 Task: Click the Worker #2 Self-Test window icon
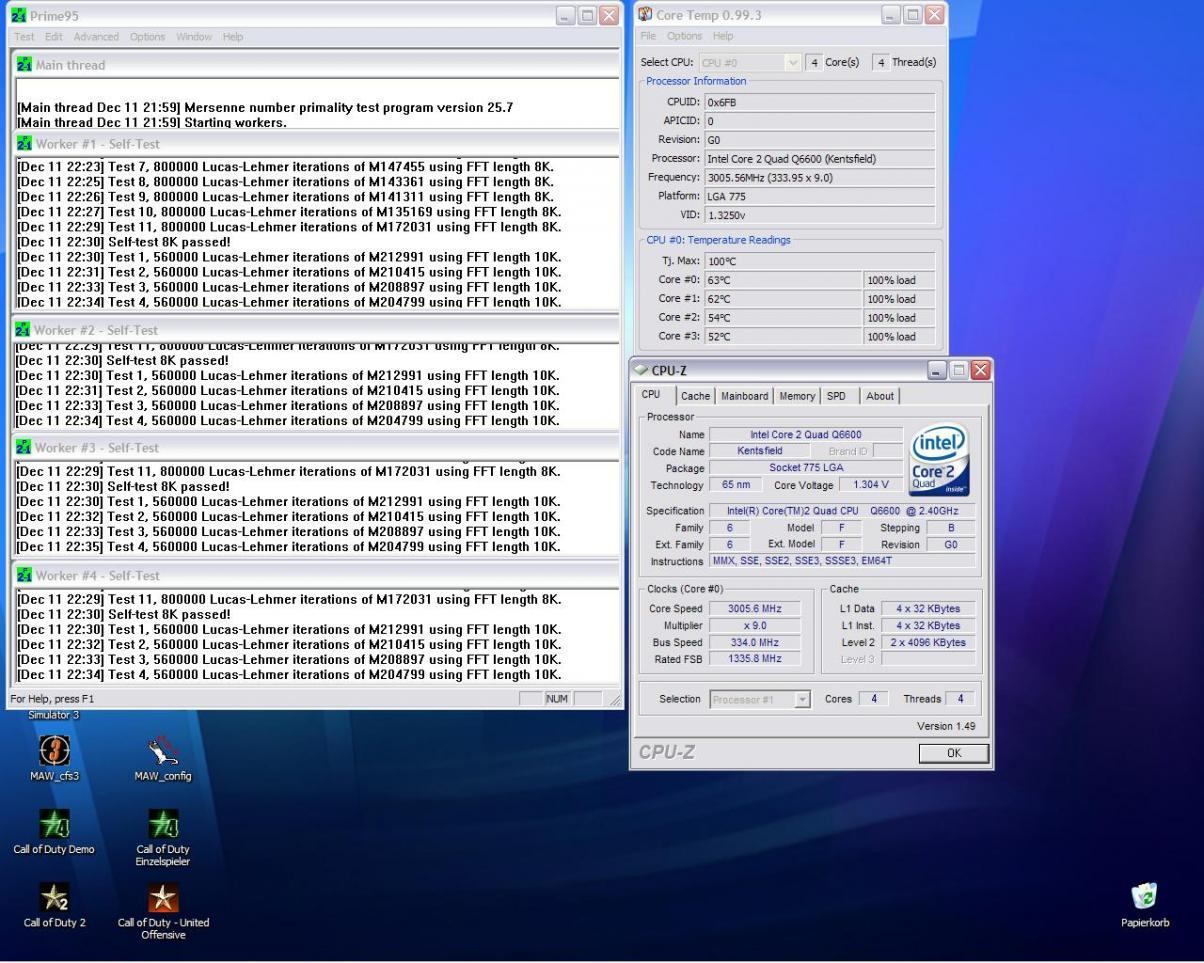click(22, 330)
